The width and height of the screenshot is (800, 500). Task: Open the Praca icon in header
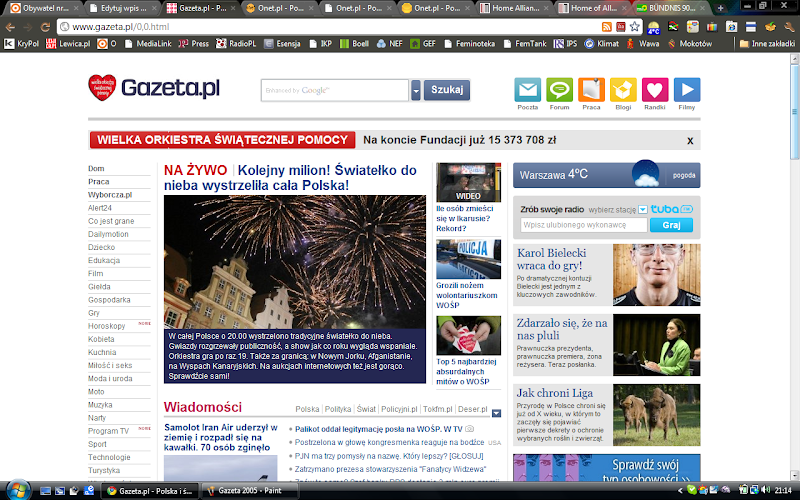pyautogui.click(x=591, y=90)
